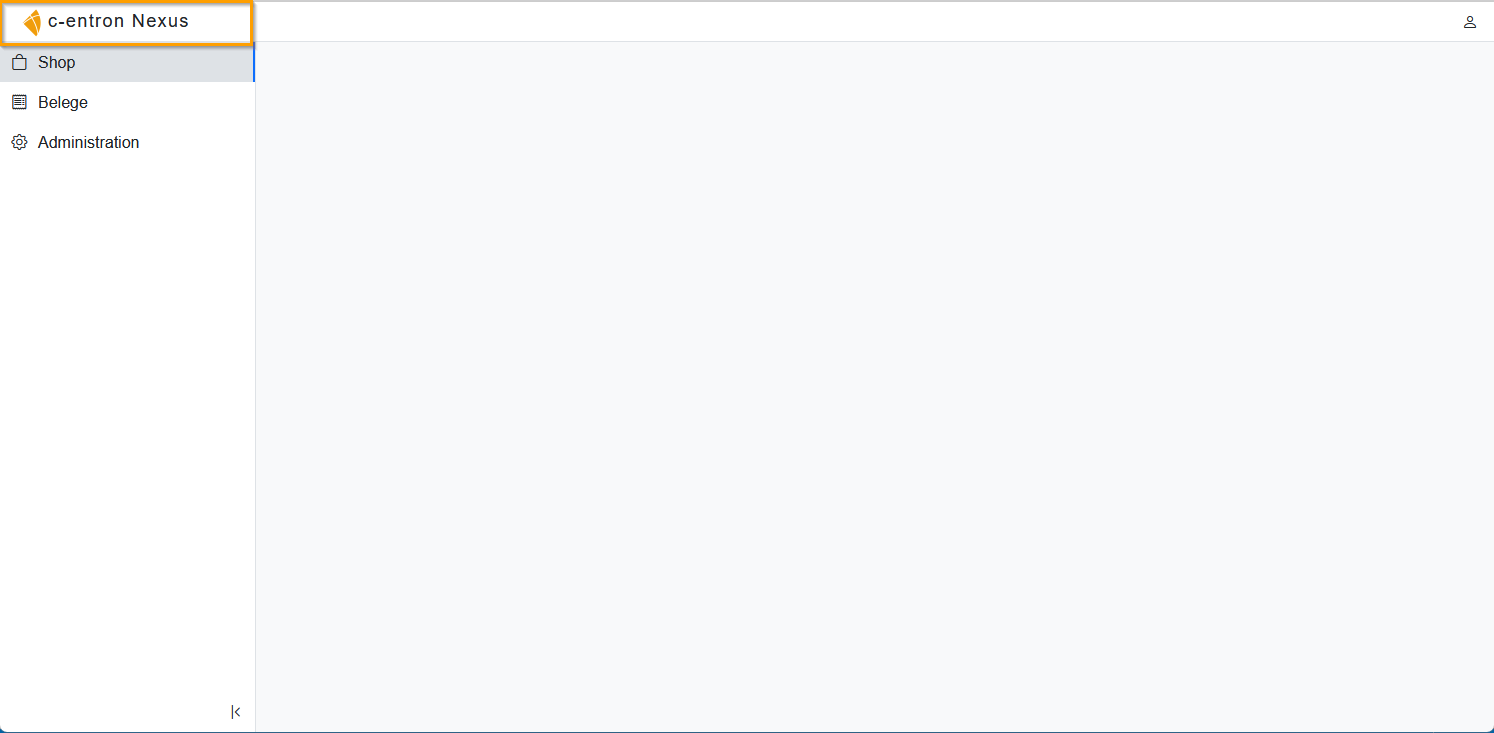
Task: Click the Shop shopping bag icon
Action: tap(19, 62)
